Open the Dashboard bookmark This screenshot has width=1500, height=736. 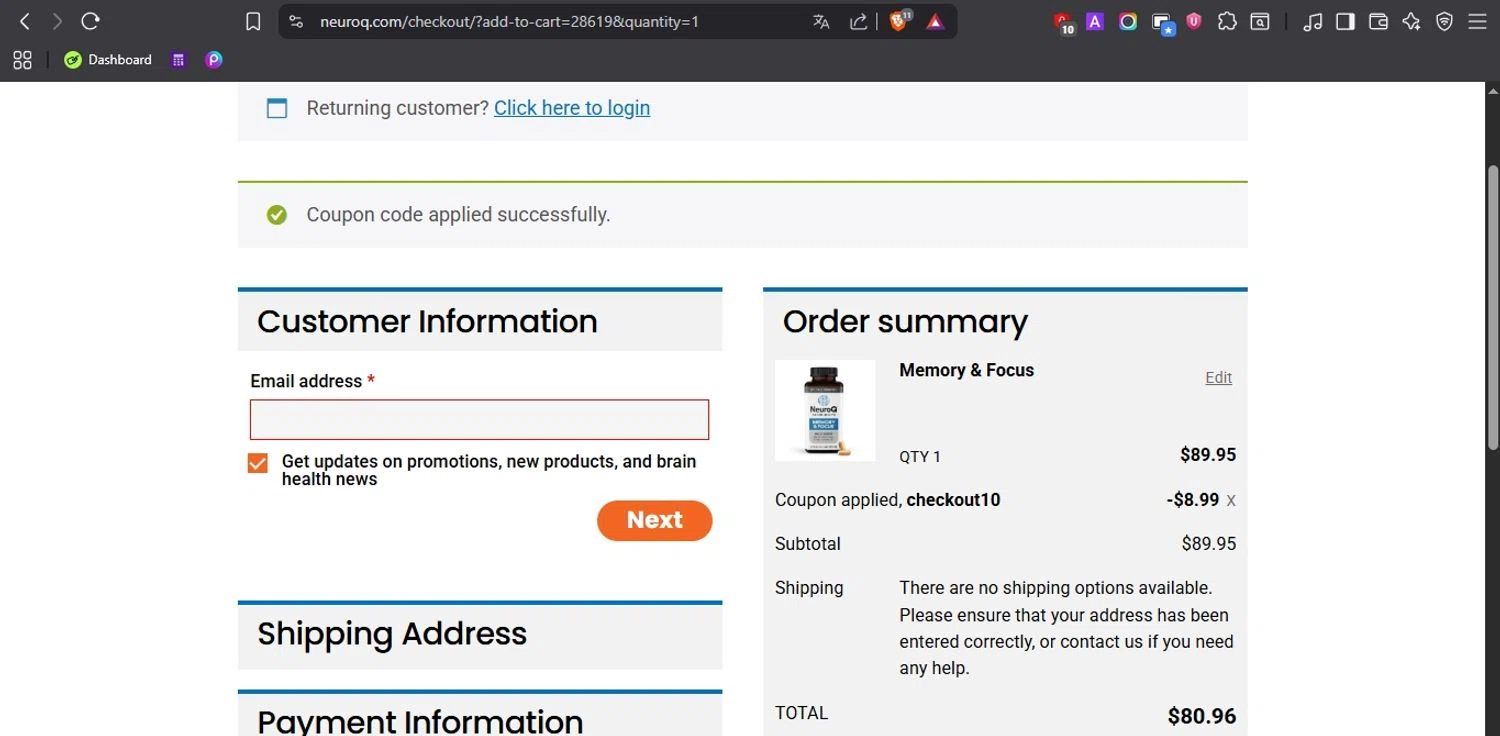(108, 60)
